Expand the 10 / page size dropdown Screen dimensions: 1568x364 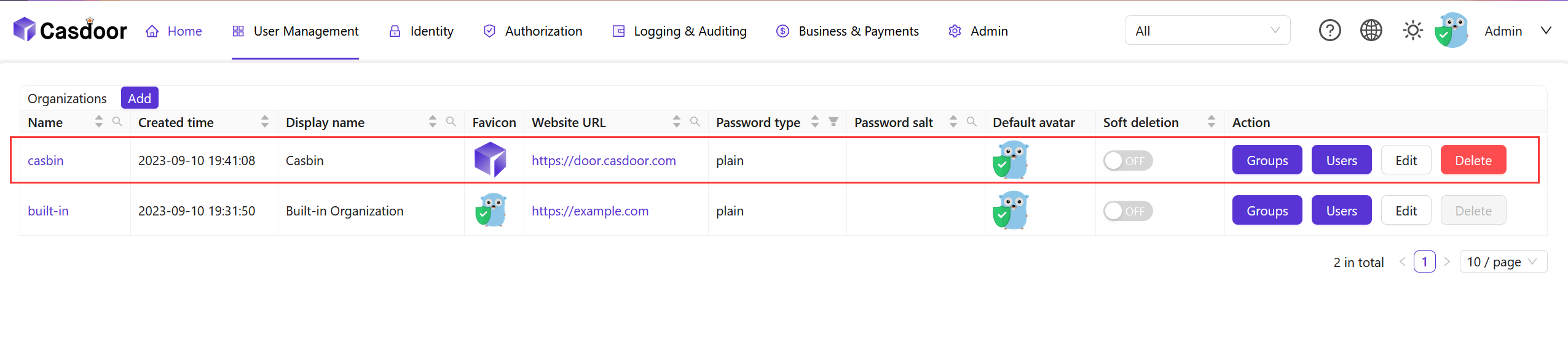tap(1503, 262)
